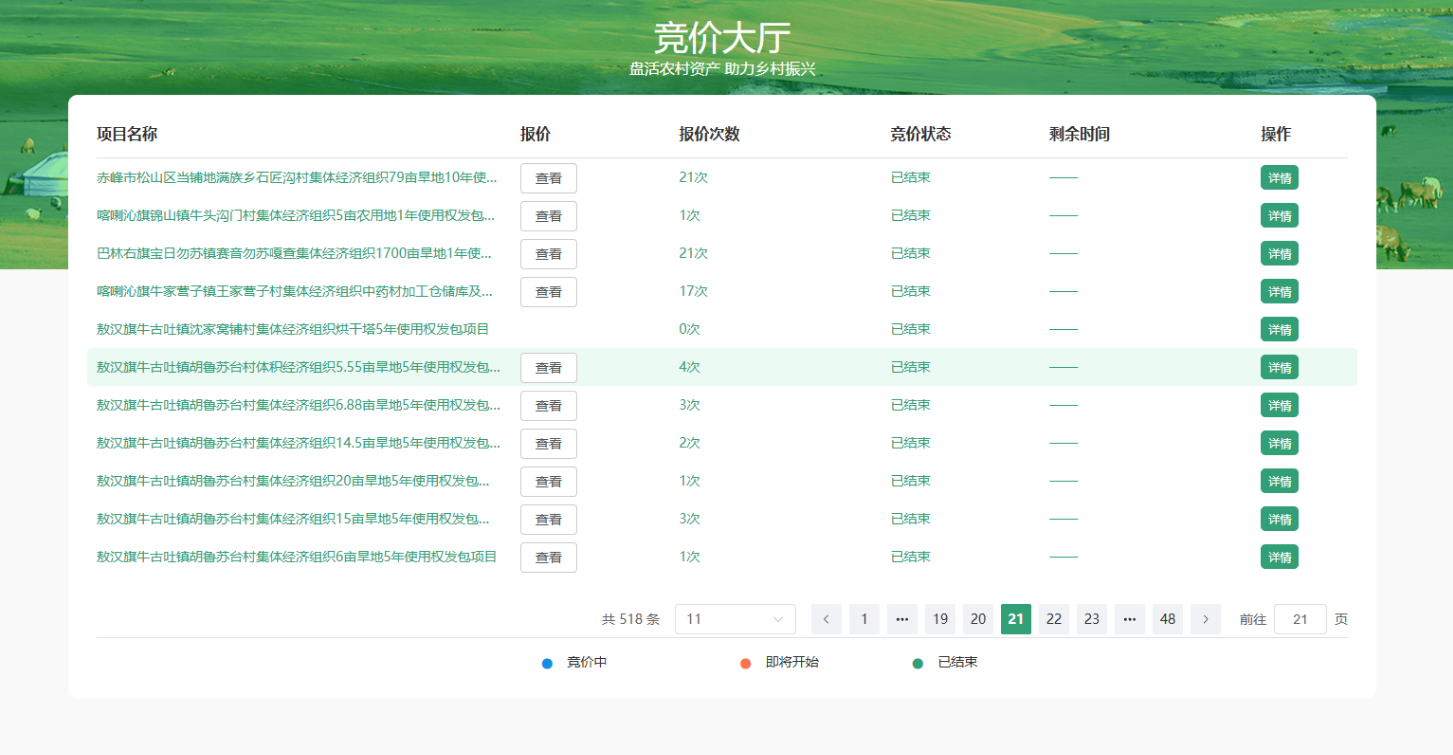Open 详情 for 喀喇沁旗锦山镇 5亩农用地 project
Screen dimensions: 1453x755
click(x=1279, y=216)
